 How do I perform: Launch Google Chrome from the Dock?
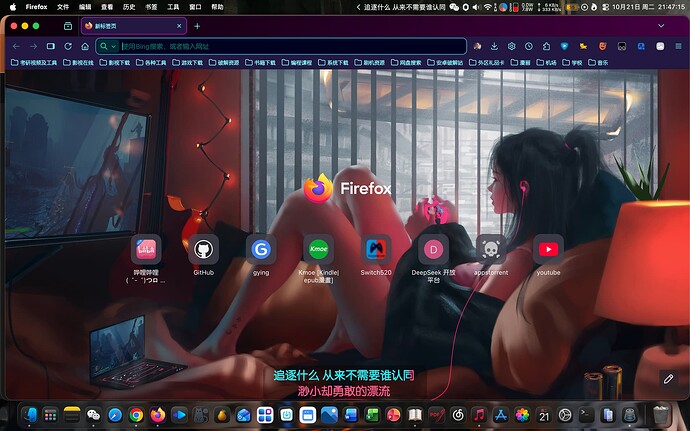tap(136, 415)
